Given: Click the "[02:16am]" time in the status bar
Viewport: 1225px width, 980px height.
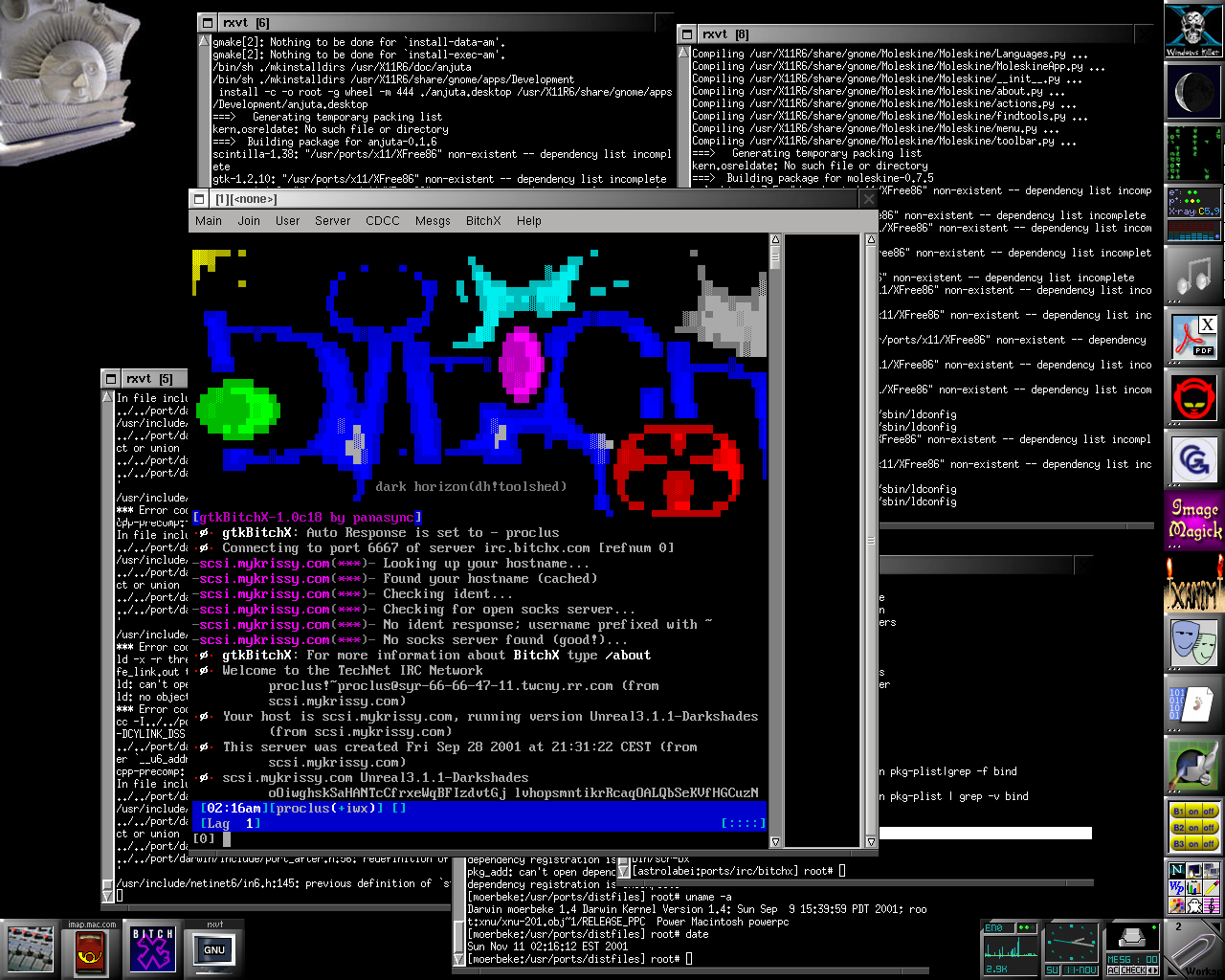Looking at the screenshot, I should (234, 809).
